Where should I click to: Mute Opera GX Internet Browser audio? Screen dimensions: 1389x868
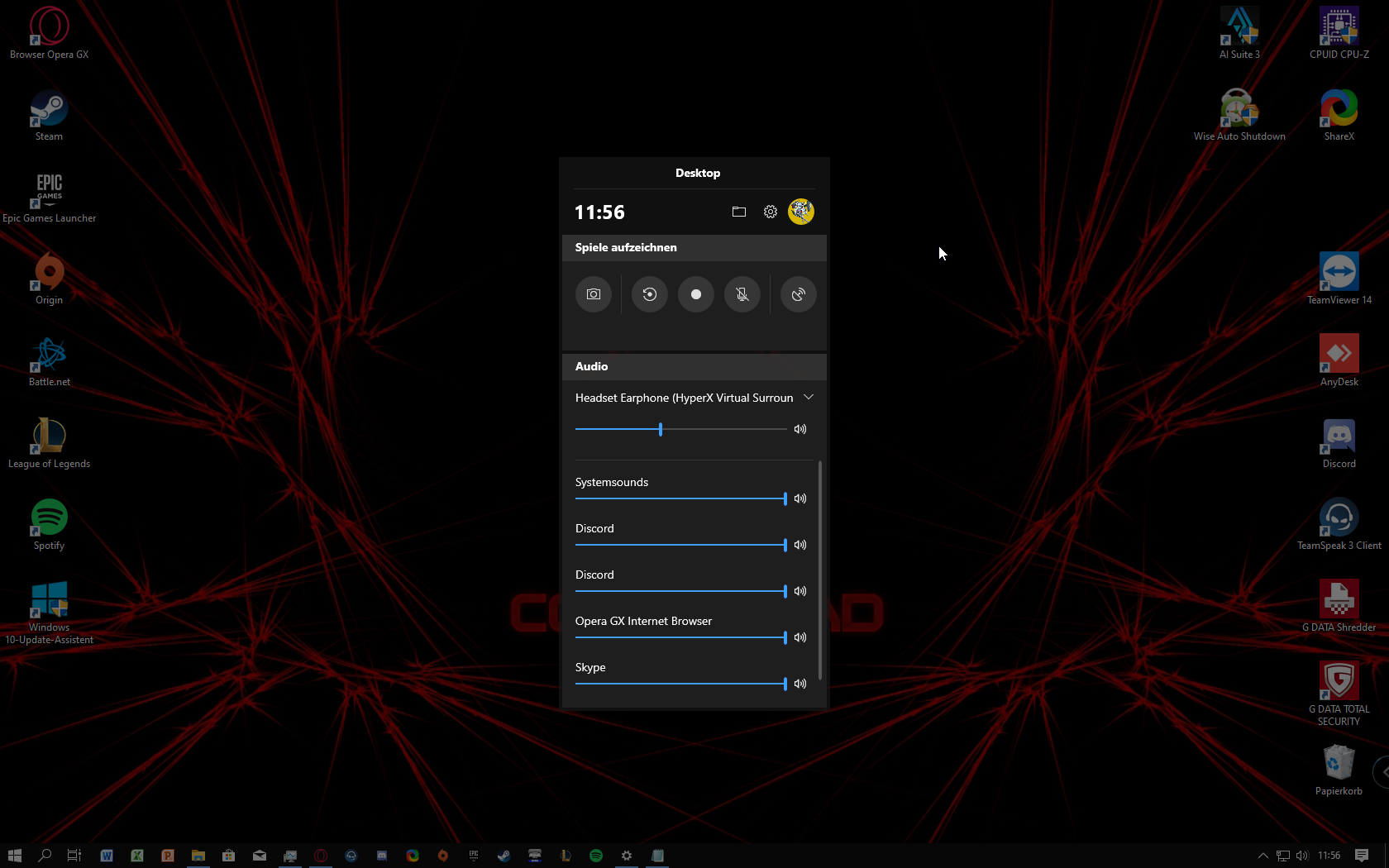tap(800, 637)
